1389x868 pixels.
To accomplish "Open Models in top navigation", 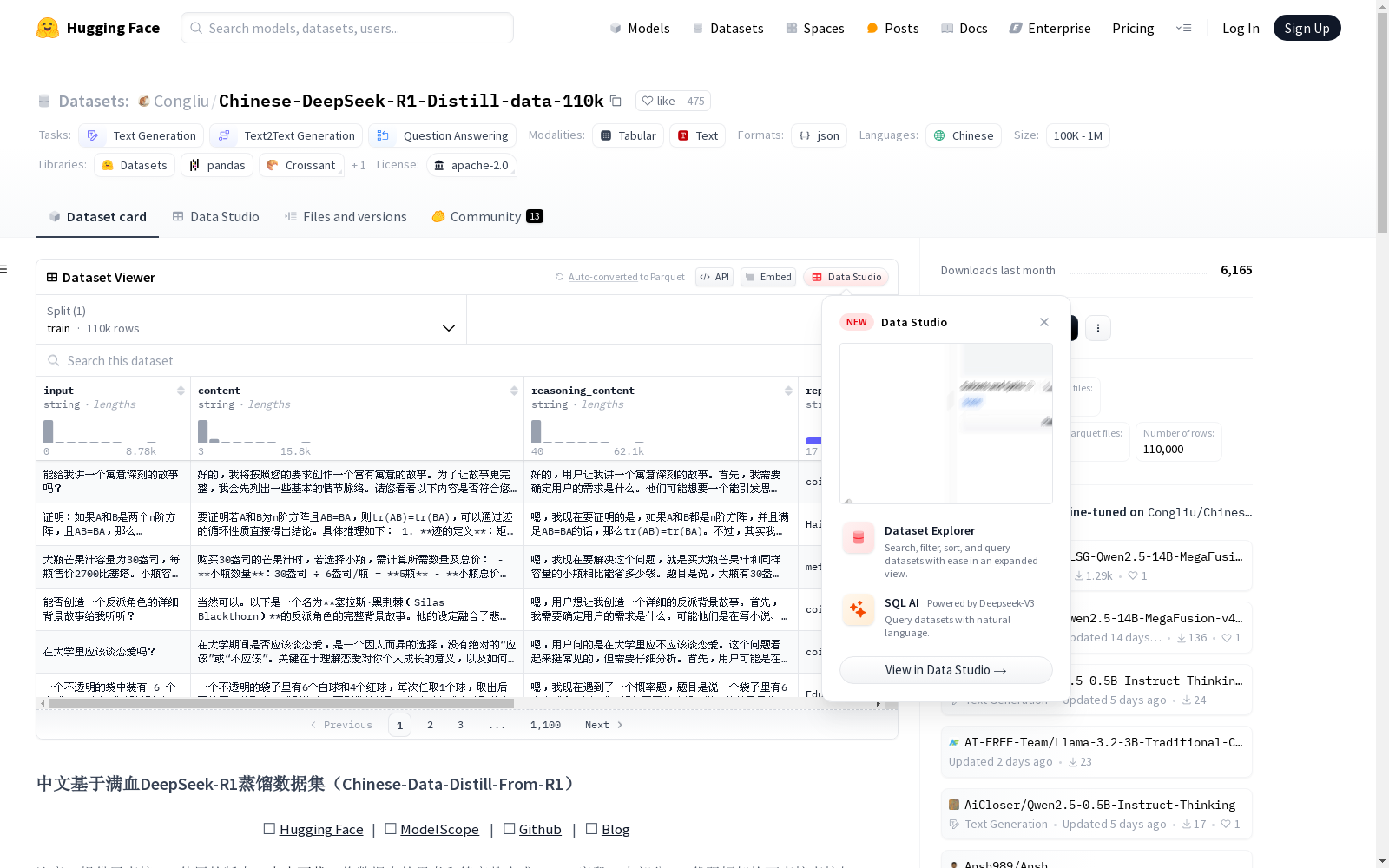I will click(x=640, y=28).
